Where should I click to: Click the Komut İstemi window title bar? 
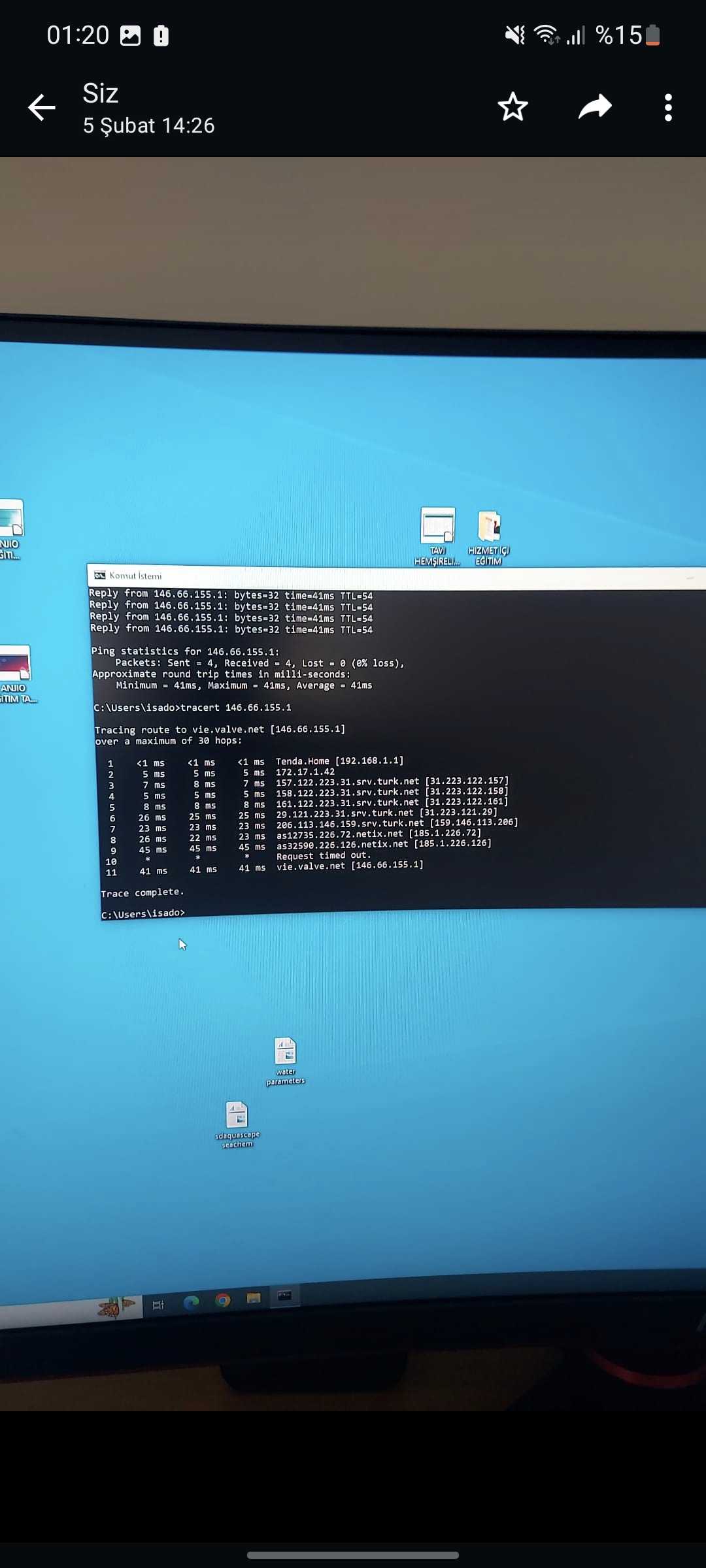coord(396,578)
